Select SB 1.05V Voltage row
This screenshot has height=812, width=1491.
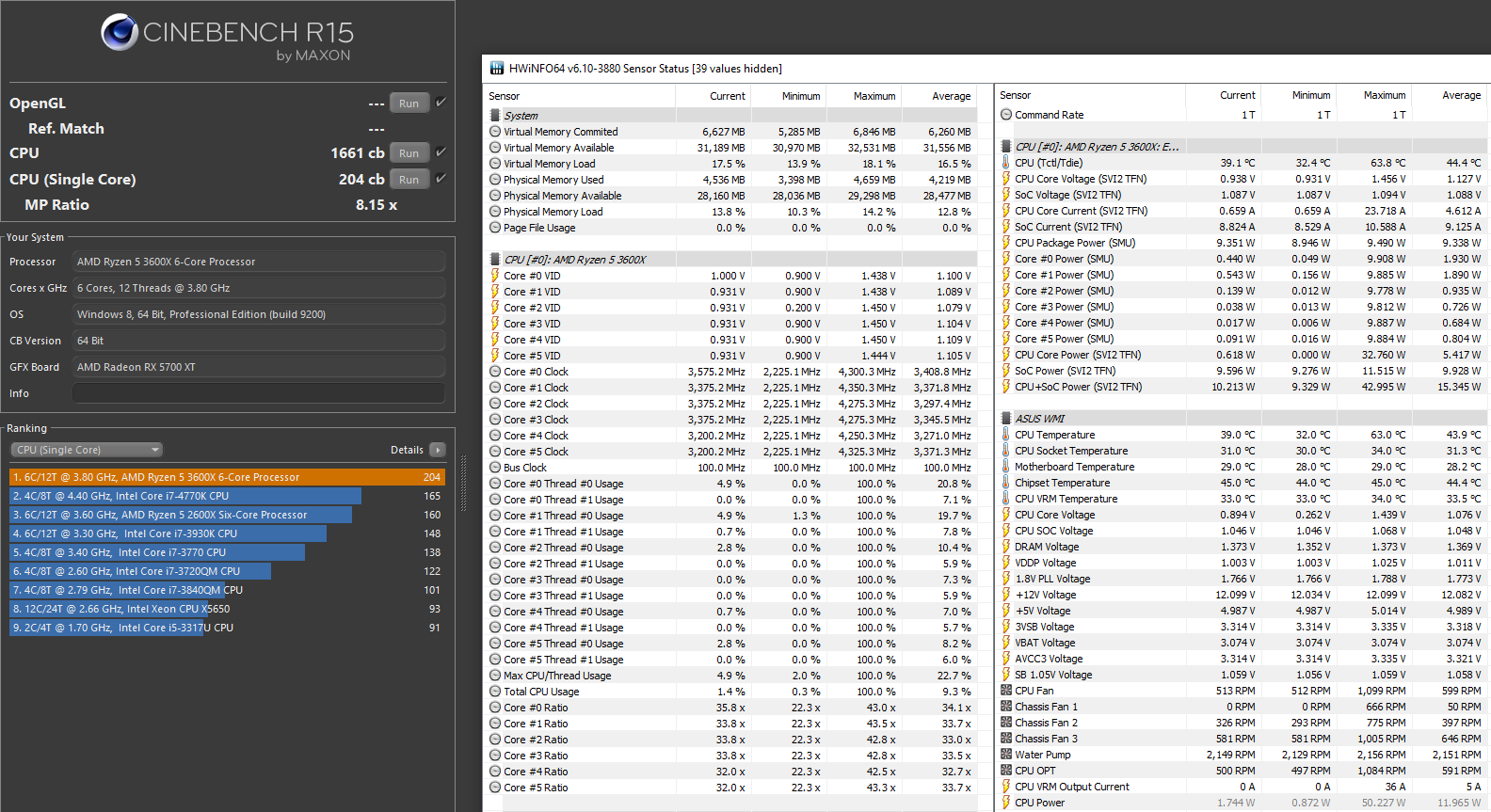click(x=1242, y=675)
